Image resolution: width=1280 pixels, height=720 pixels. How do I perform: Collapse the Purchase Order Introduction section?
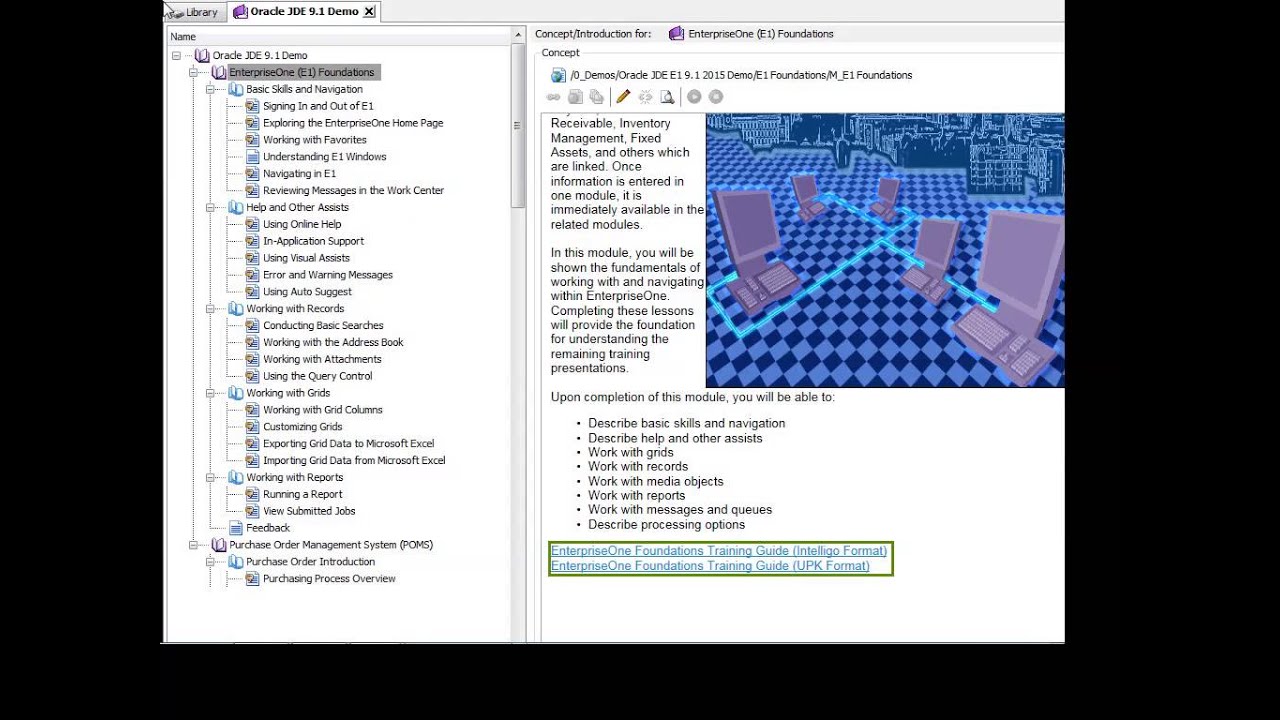210,562
